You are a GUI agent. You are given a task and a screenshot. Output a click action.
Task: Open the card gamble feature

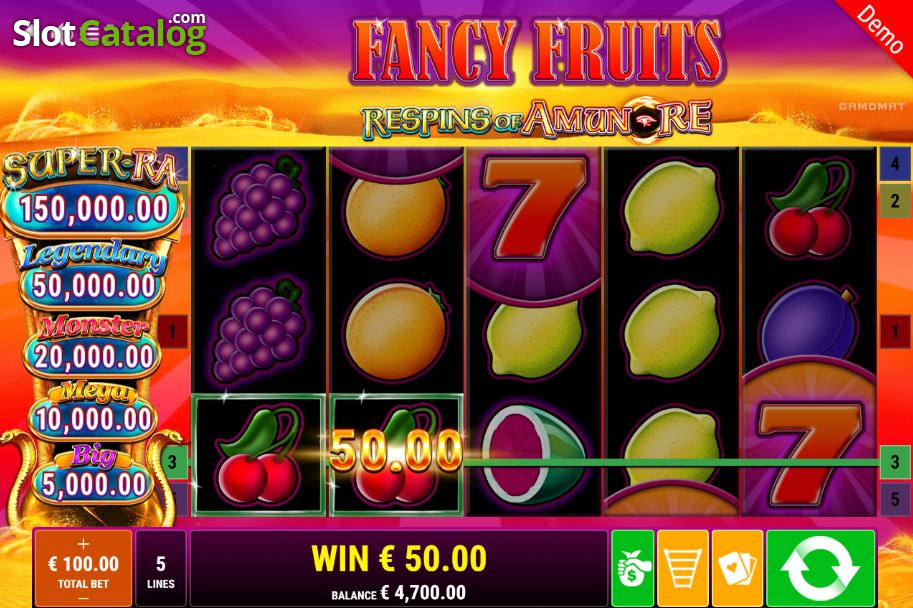[x=737, y=568]
